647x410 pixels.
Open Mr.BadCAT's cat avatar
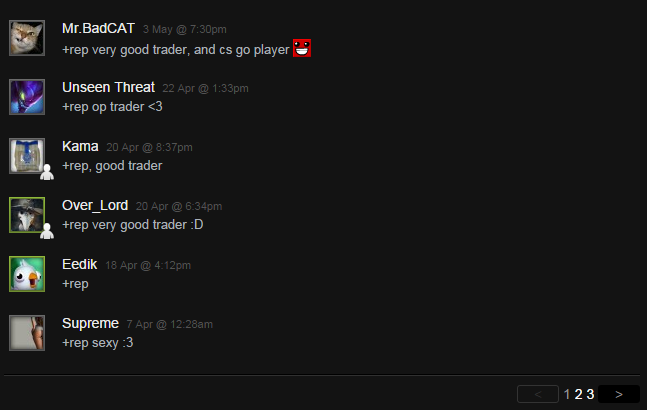(27, 38)
